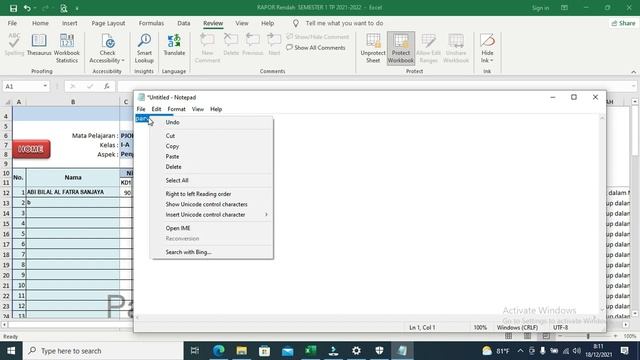This screenshot has width=640, height=360.
Task: Open the Translate tool
Action: click(174, 45)
